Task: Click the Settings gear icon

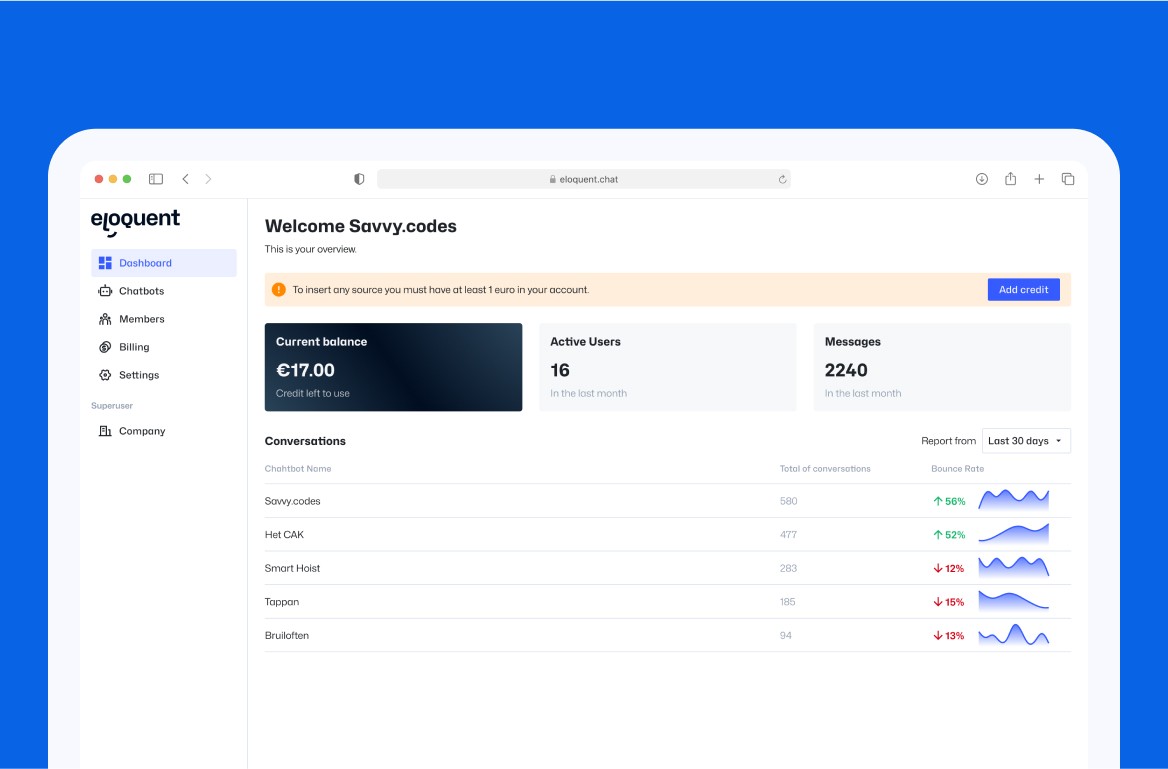Action: [x=105, y=375]
